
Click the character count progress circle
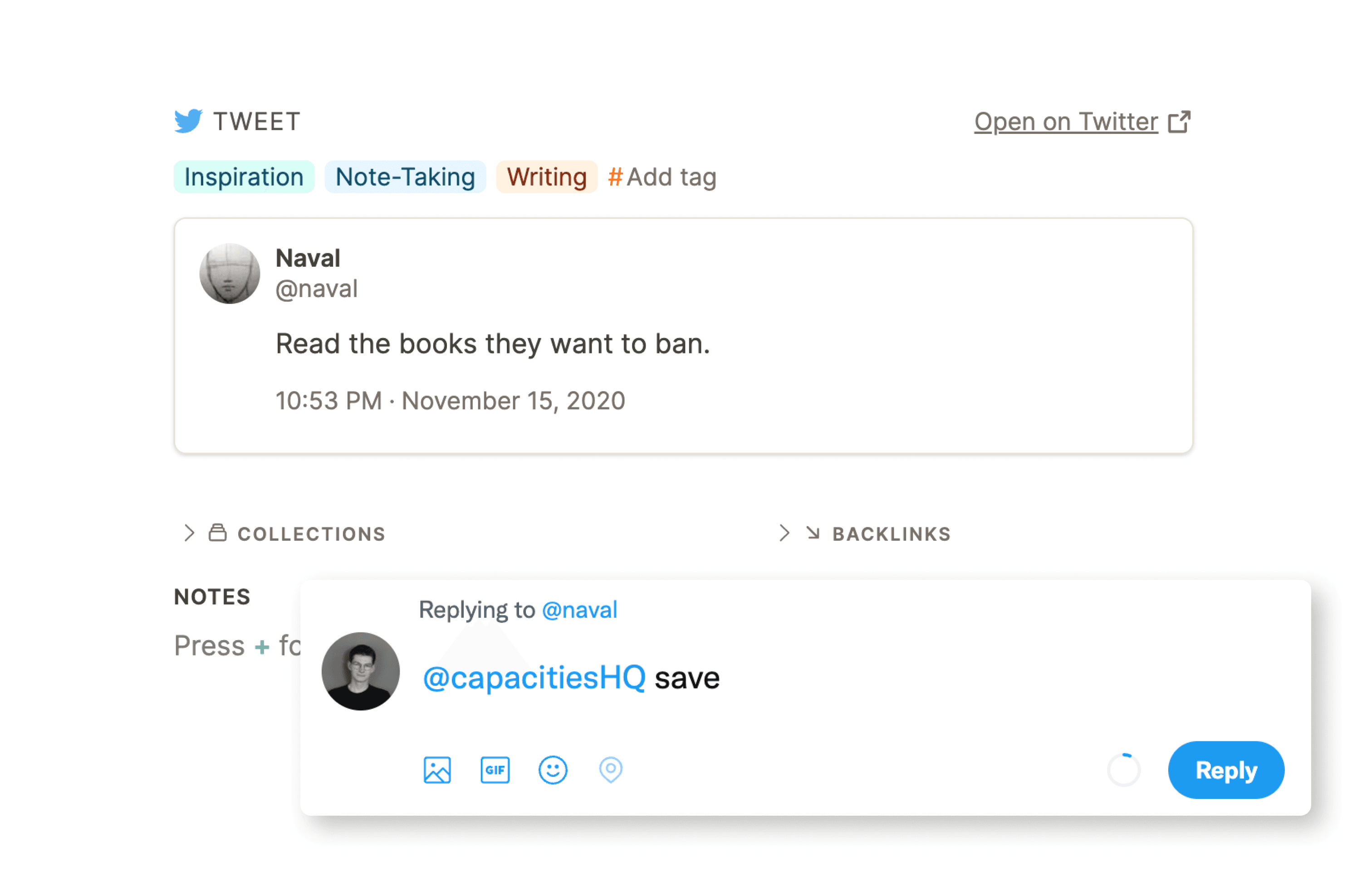1122,769
